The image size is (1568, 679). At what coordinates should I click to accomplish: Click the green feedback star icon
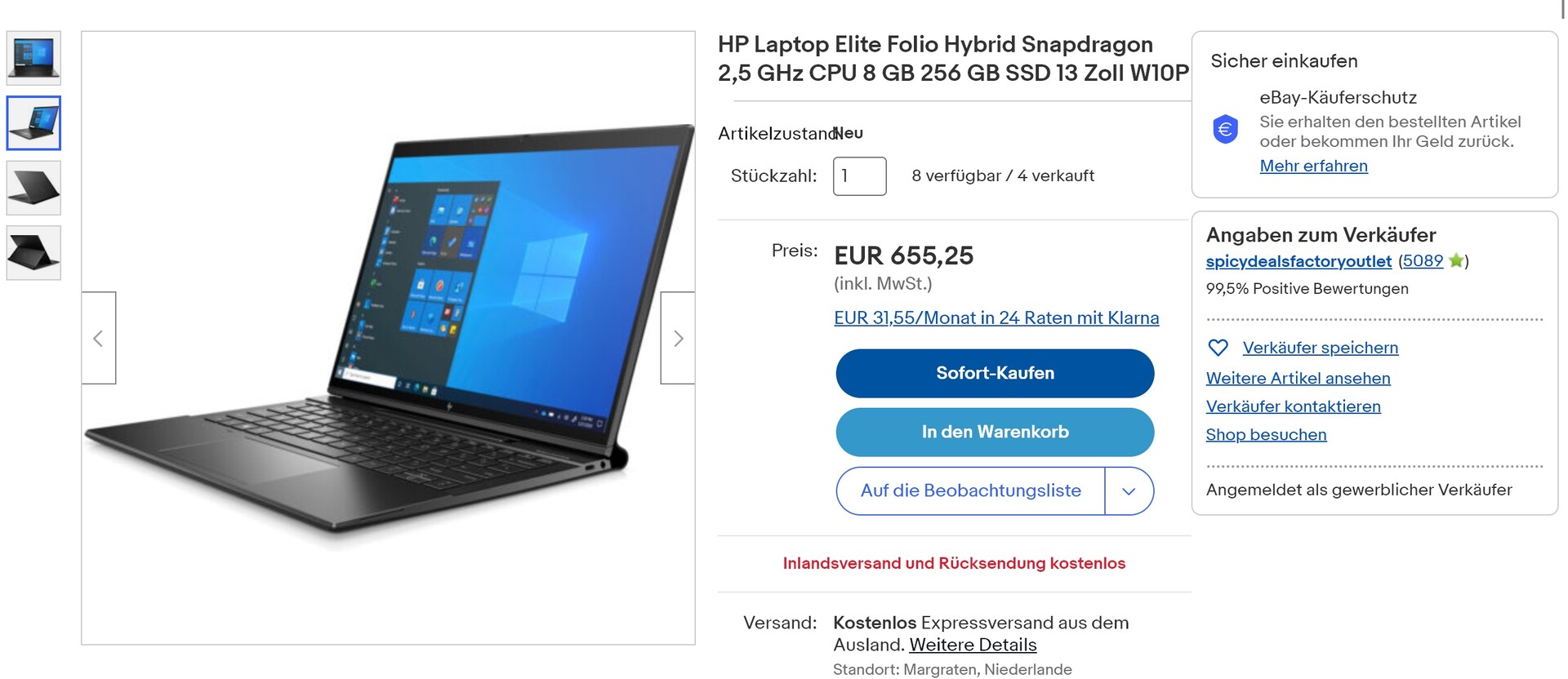click(1455, 261)
